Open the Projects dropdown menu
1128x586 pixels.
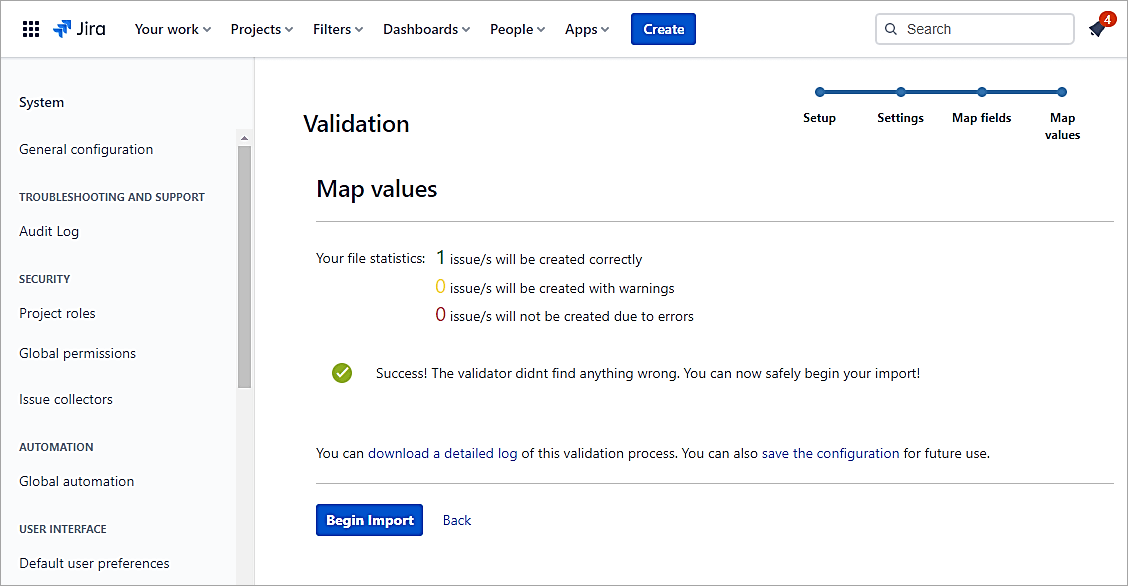point(262,29)
